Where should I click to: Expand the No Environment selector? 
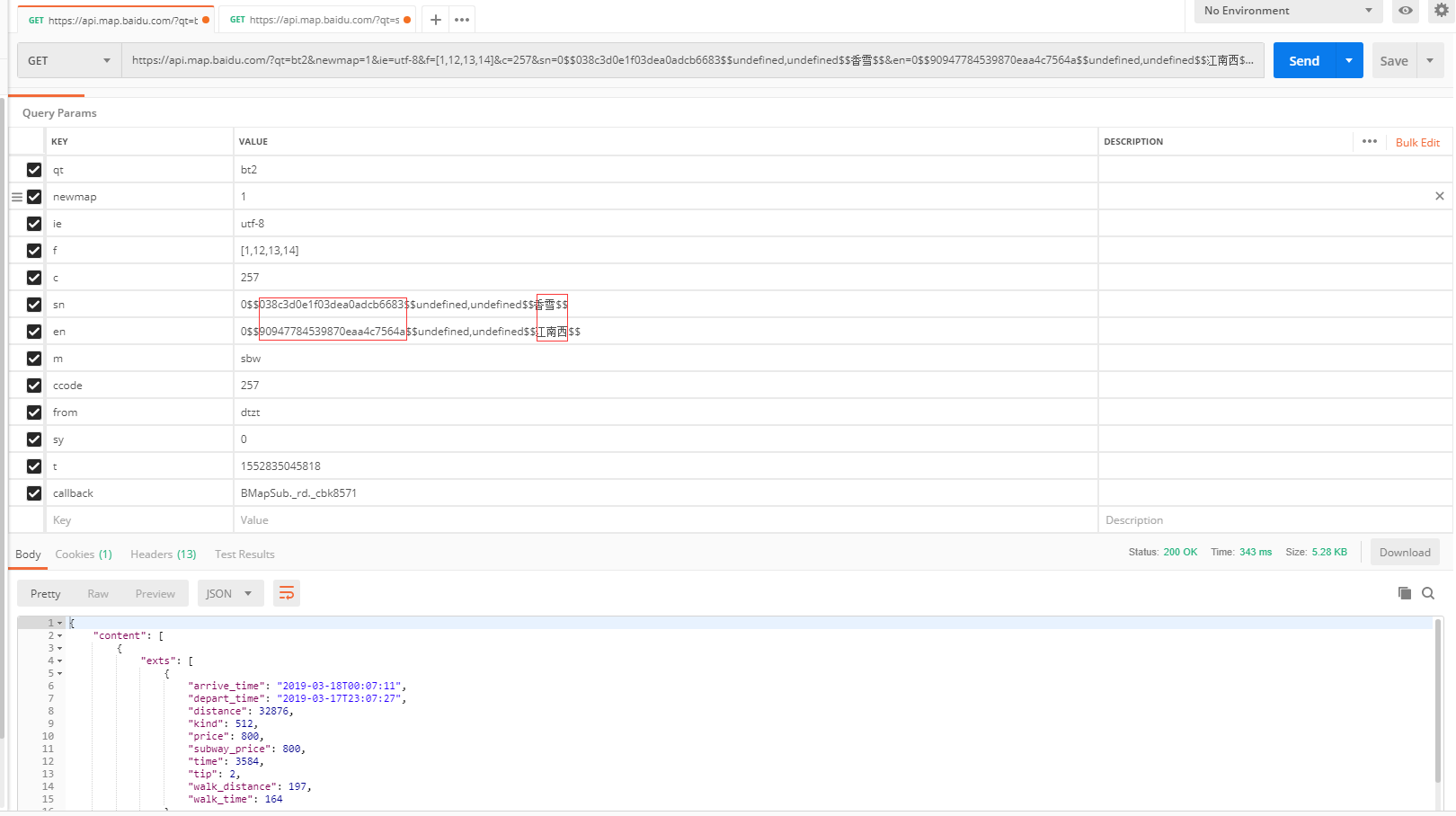[1287, 11]
